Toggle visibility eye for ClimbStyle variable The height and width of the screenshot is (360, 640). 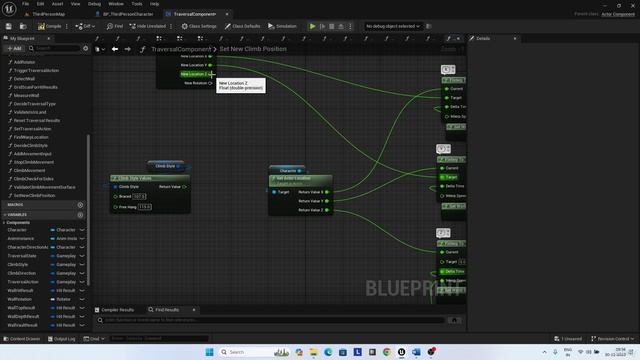click(x=82, y=264)
